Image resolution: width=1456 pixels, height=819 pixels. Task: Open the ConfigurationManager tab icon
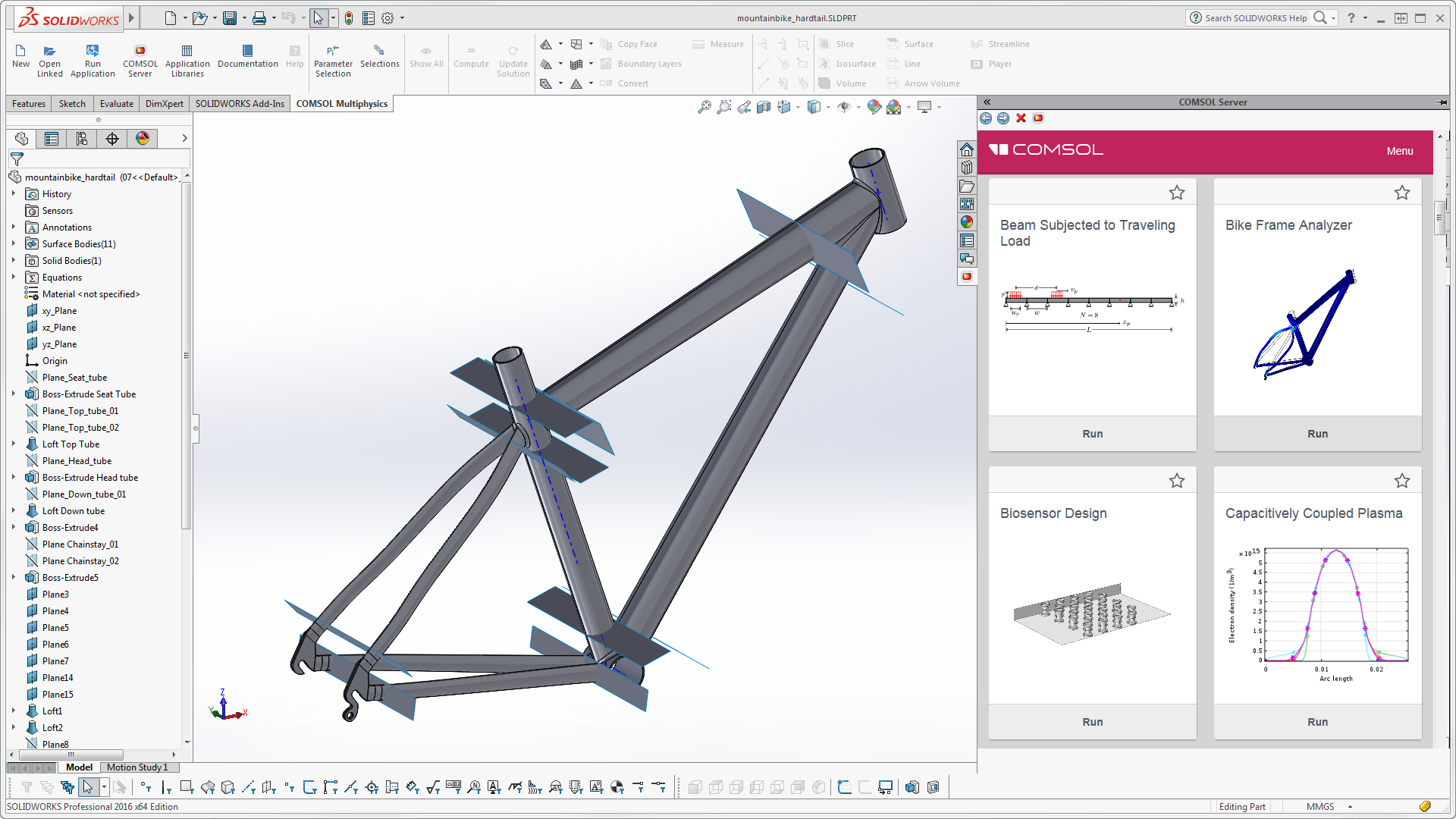[x=82, y=138]
